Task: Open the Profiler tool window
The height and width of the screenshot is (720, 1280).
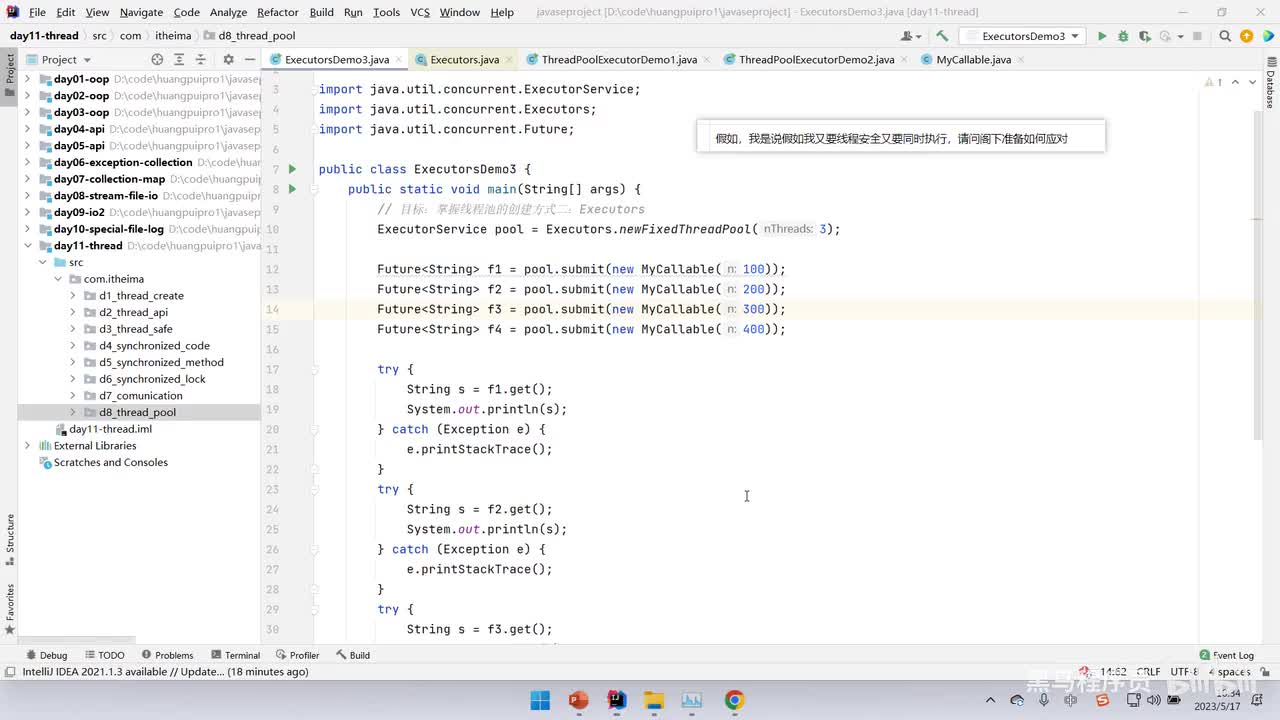Action: 298,655
